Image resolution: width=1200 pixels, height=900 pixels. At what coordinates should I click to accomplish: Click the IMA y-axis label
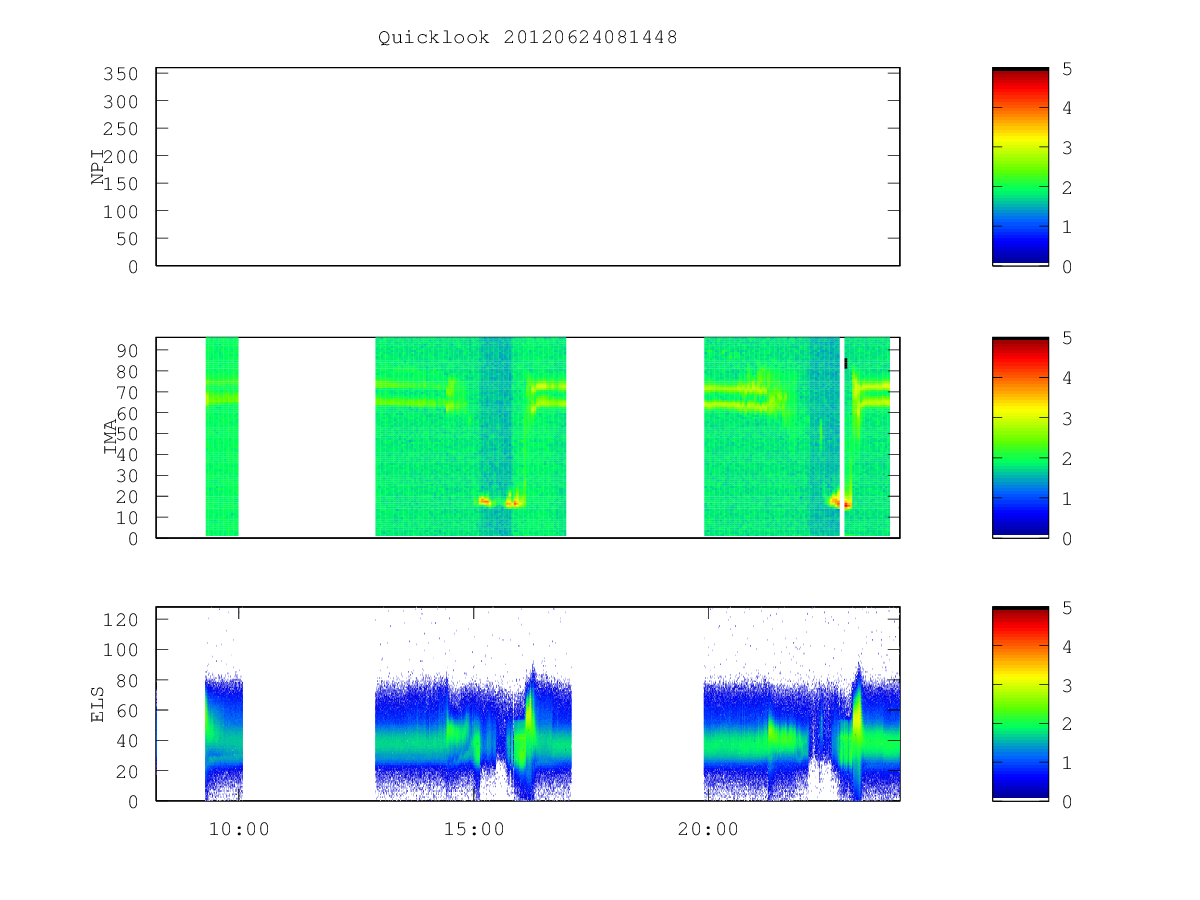pos(110,437)
